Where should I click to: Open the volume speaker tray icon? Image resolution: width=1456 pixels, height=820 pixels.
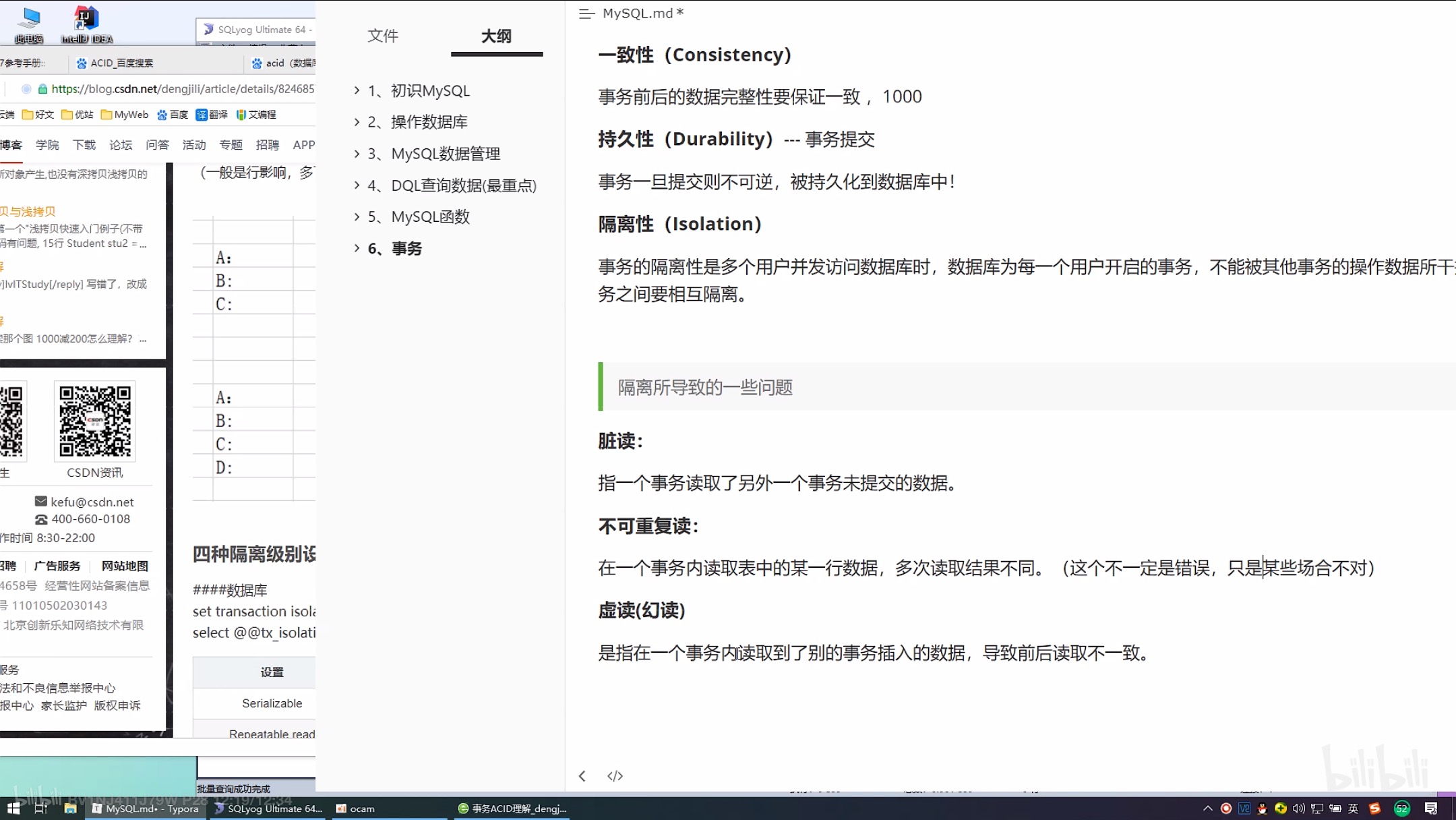[1298, 808]
